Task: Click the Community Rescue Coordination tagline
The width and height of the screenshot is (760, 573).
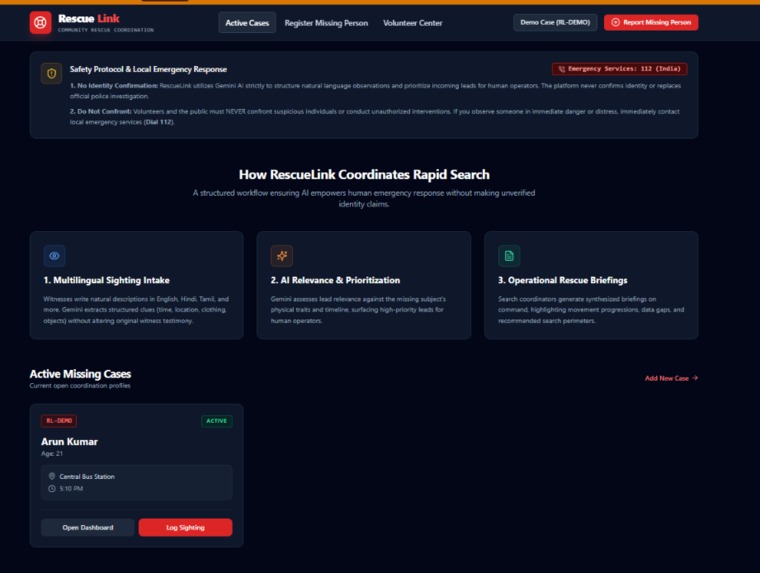Action: (106, 30)
